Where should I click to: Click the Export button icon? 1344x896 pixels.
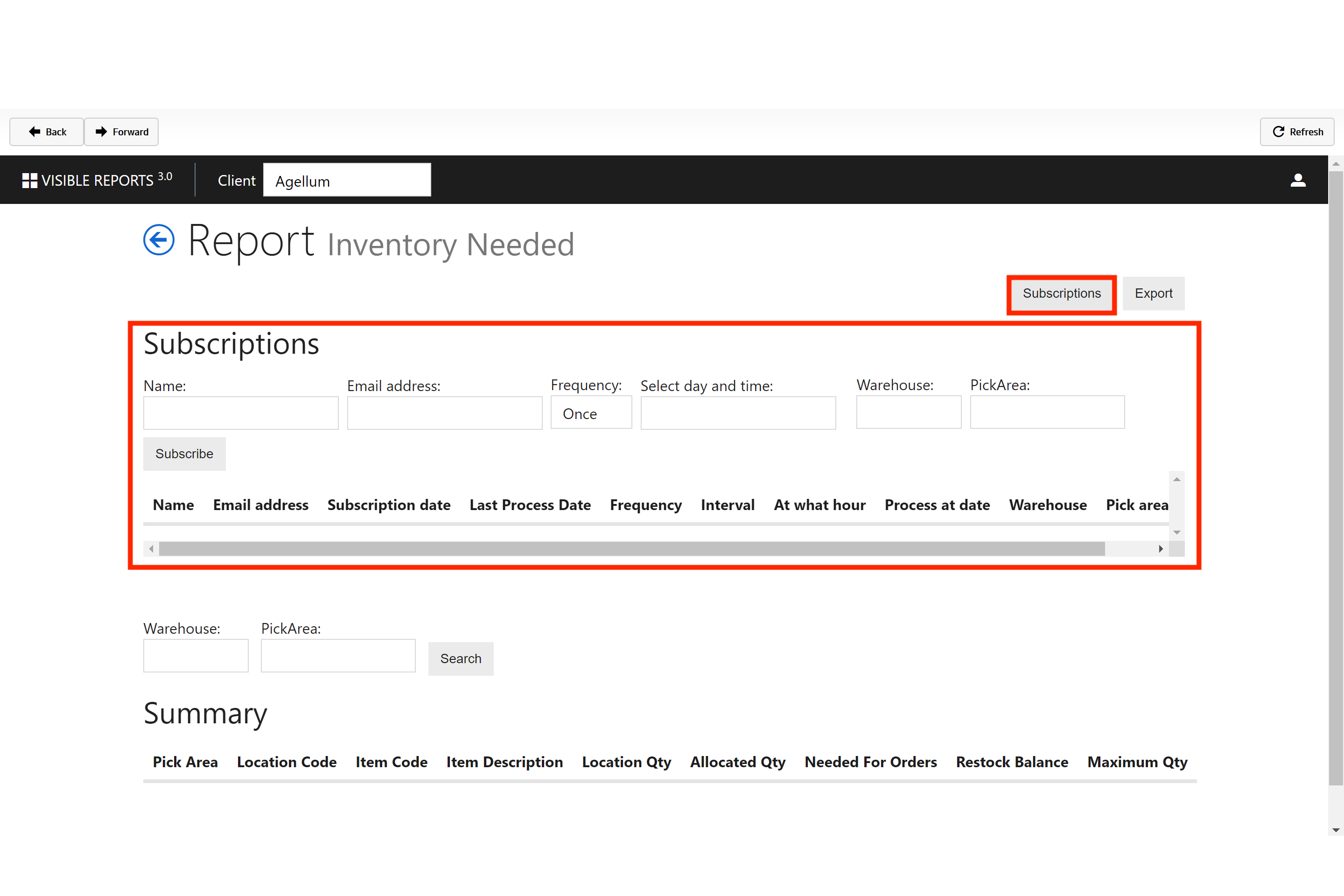pyautogui.click(x=1152, y=293)
